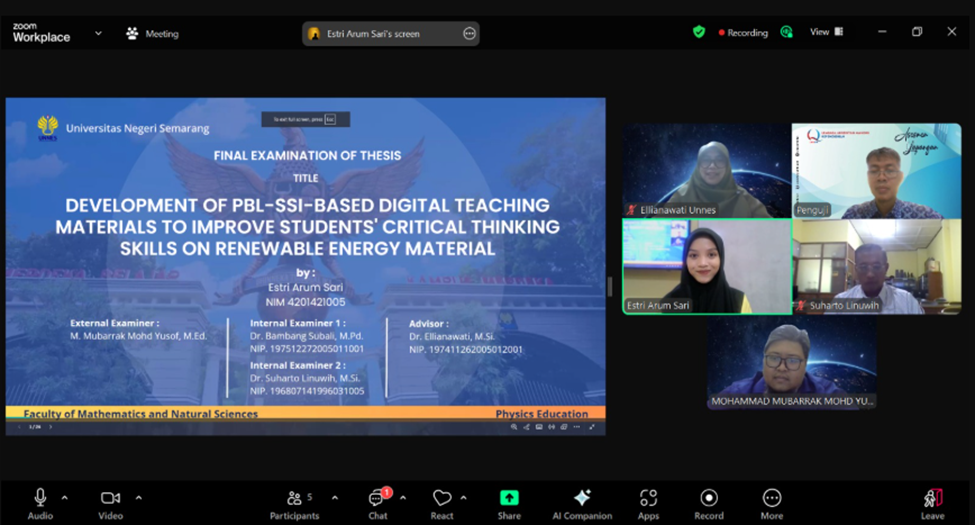Open the Participants list
Viewport: 975px width, 525px height.
[x=294, y=504]
